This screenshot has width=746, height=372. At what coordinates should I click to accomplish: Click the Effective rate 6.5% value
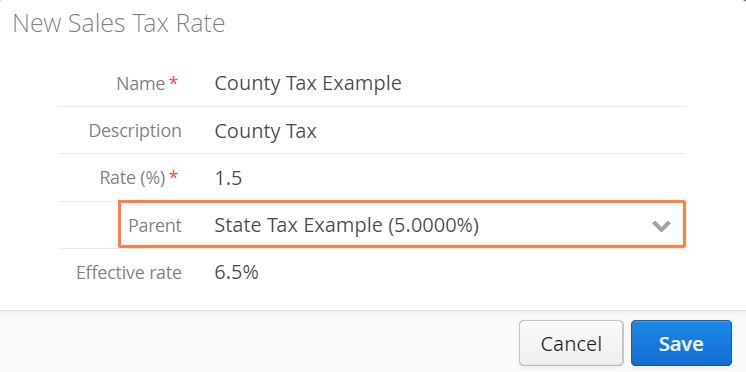pyautogui.click(x=236, y=273)
